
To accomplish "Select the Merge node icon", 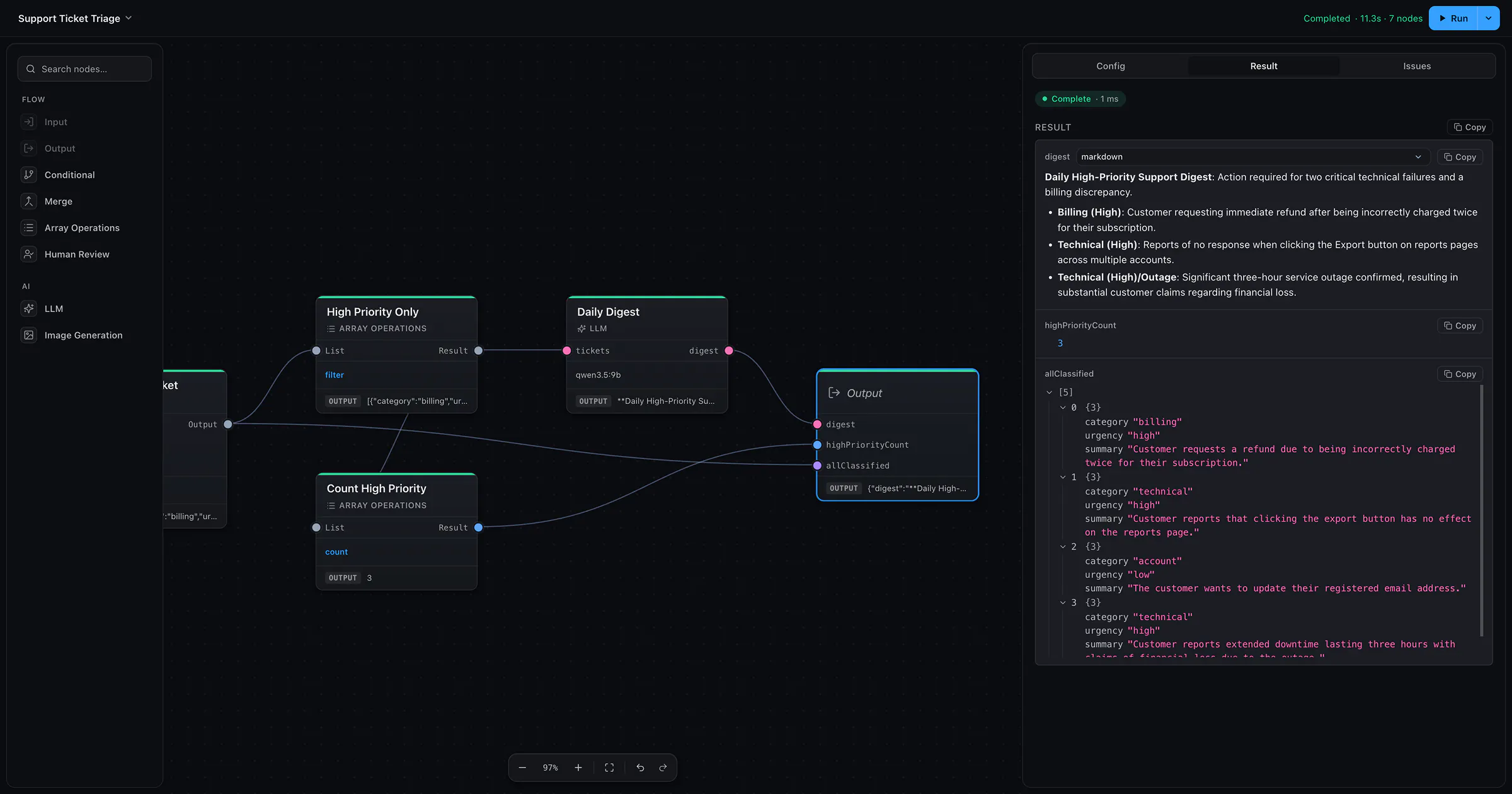I will pyautogui.click(x=28, y=201).
